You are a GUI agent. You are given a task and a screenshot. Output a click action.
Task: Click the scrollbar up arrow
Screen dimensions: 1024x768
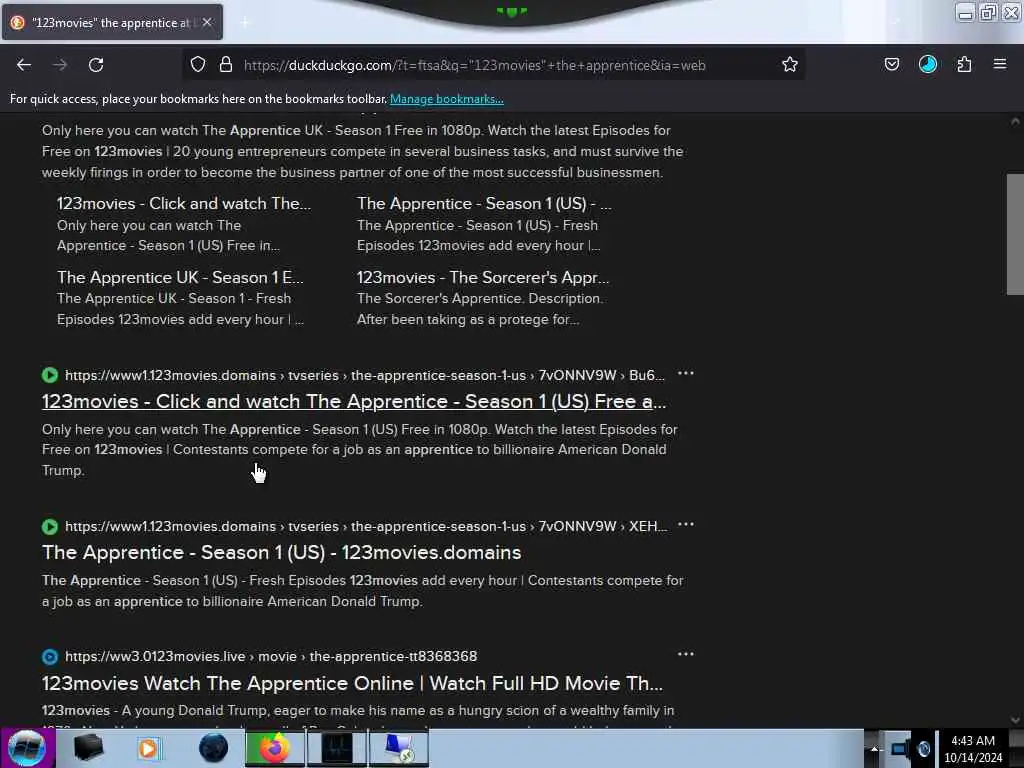tap(1015, 121)
